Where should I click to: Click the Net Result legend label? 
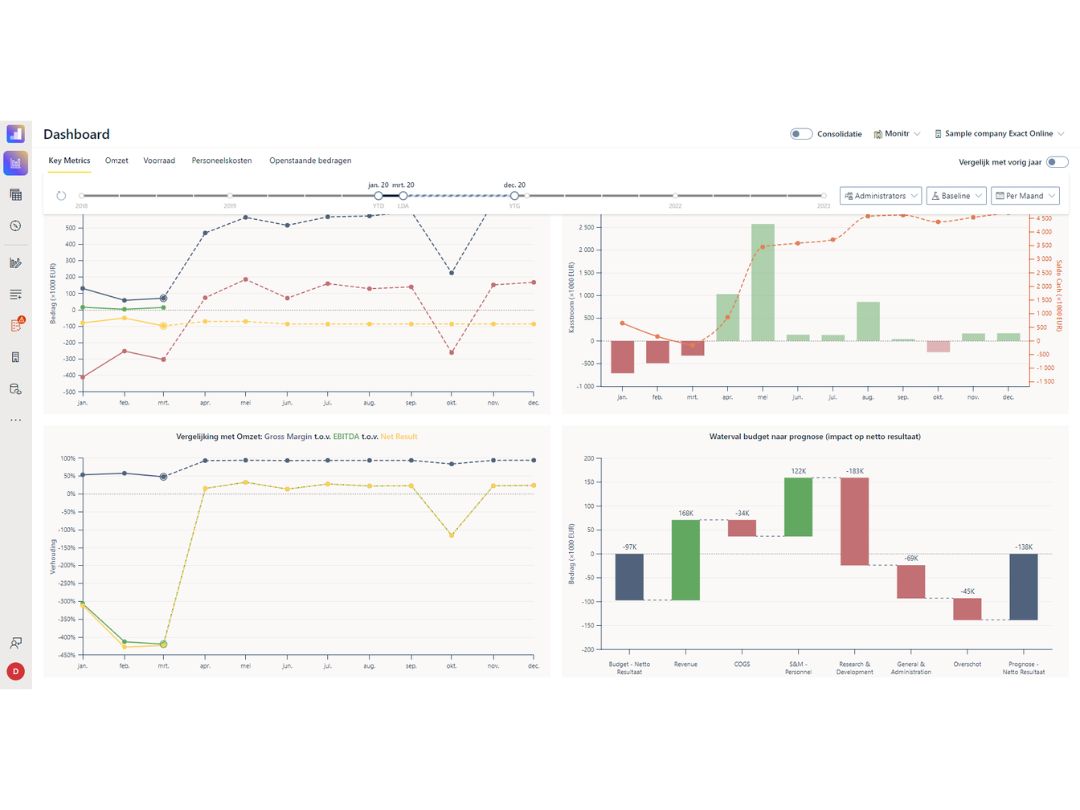(x=399, y=436)
